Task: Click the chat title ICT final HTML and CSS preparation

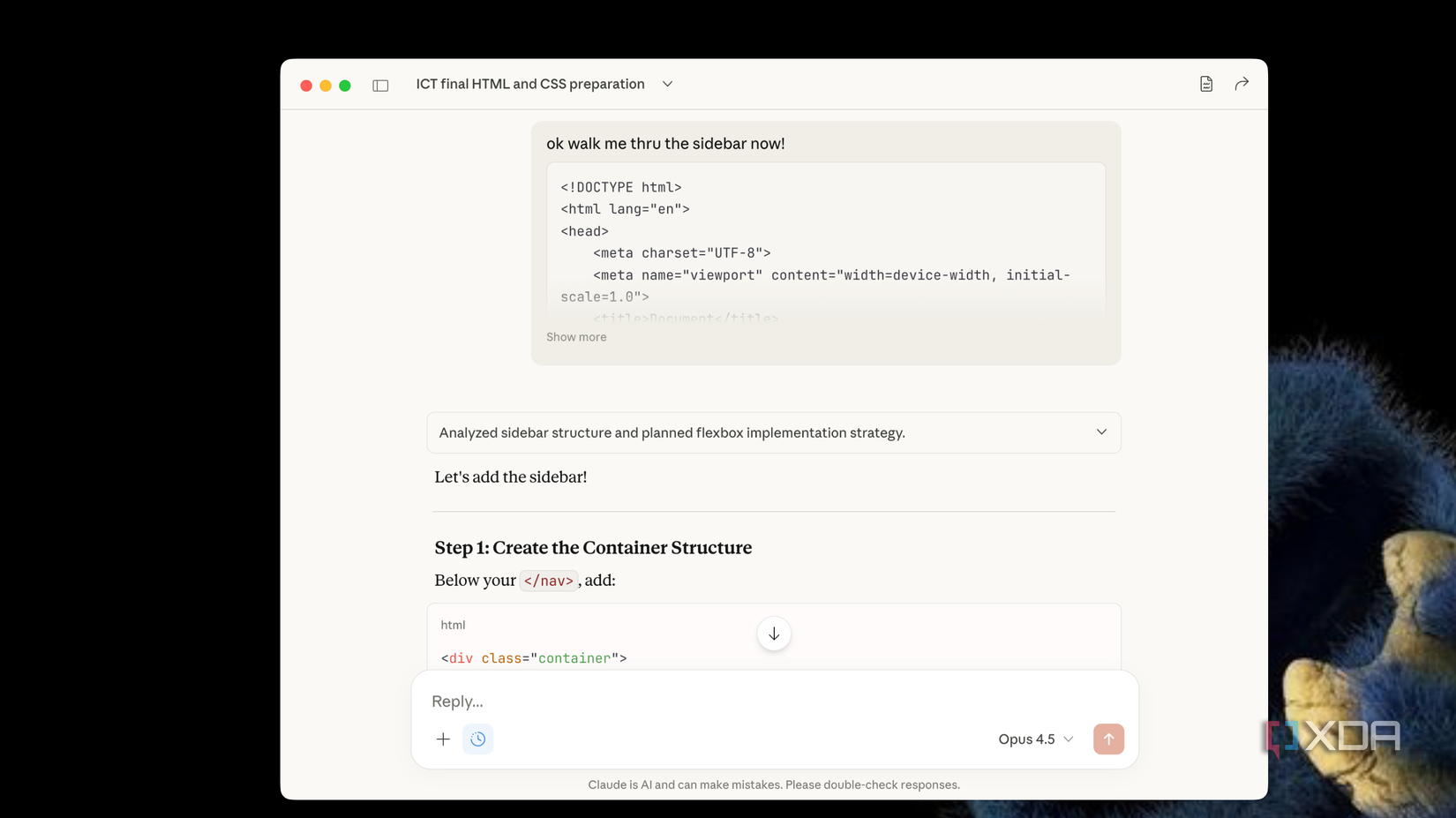Action: (530, 84)
